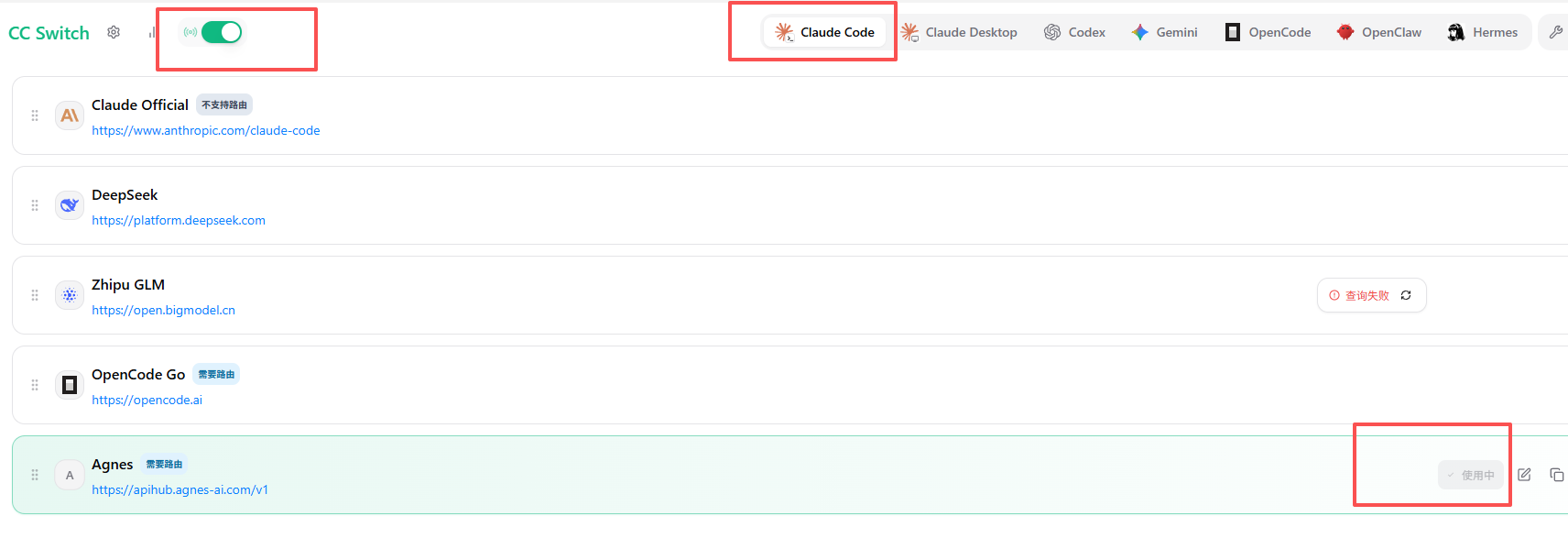Click the 需要路由 badge on Agnes
The width and height of the screenshot is (1568, 538).
(x=165, y=464)
